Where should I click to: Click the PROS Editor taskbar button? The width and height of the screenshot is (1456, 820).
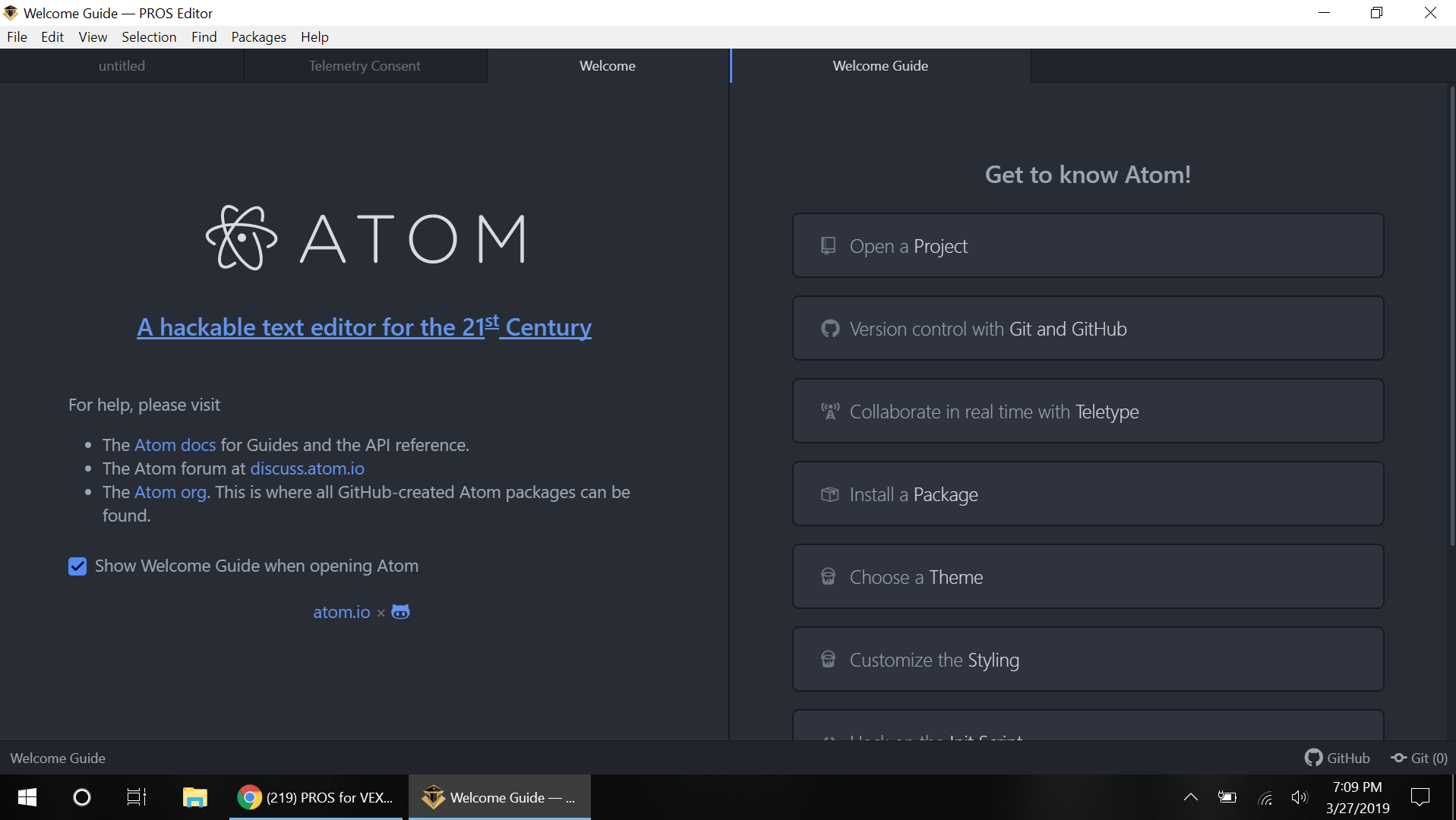500,797
